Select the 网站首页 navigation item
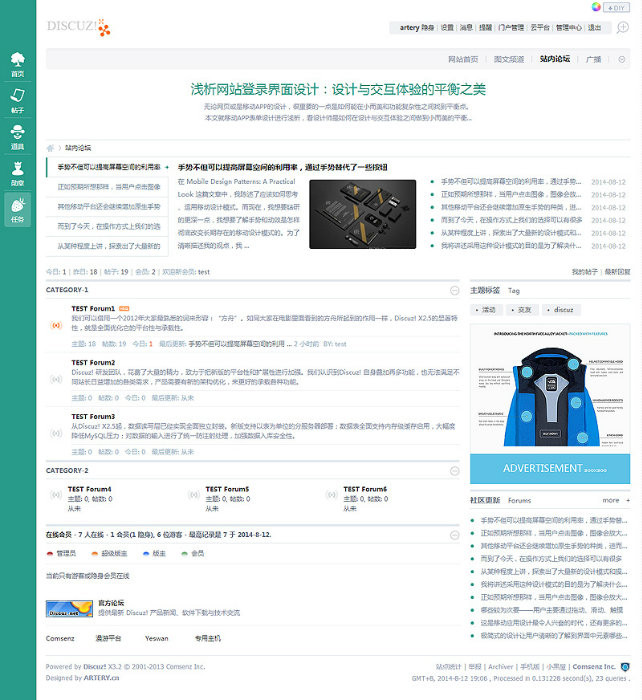642x700 pixels. pos(463,59)
